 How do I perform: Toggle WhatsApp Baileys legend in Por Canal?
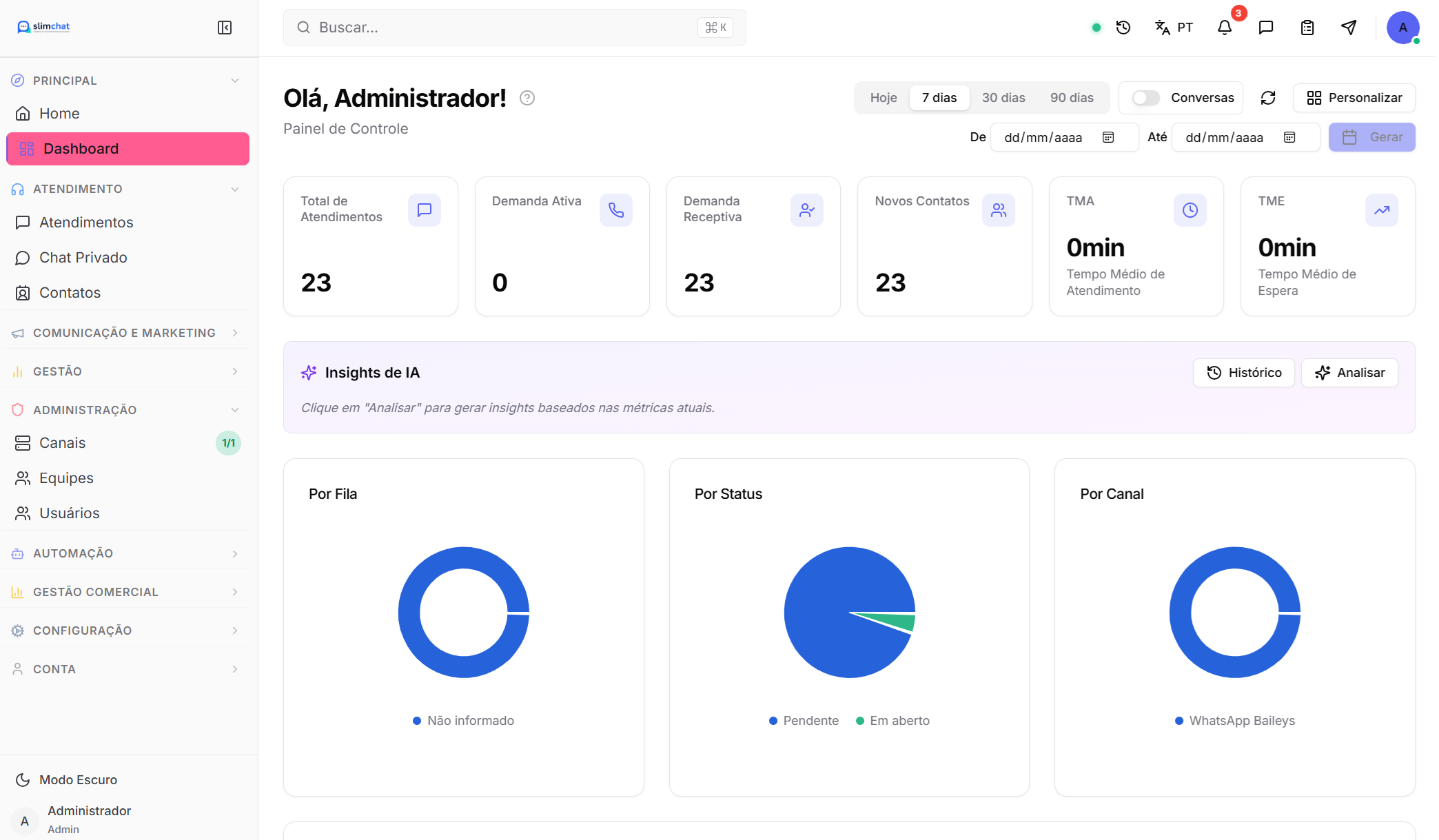[1234, 721]
